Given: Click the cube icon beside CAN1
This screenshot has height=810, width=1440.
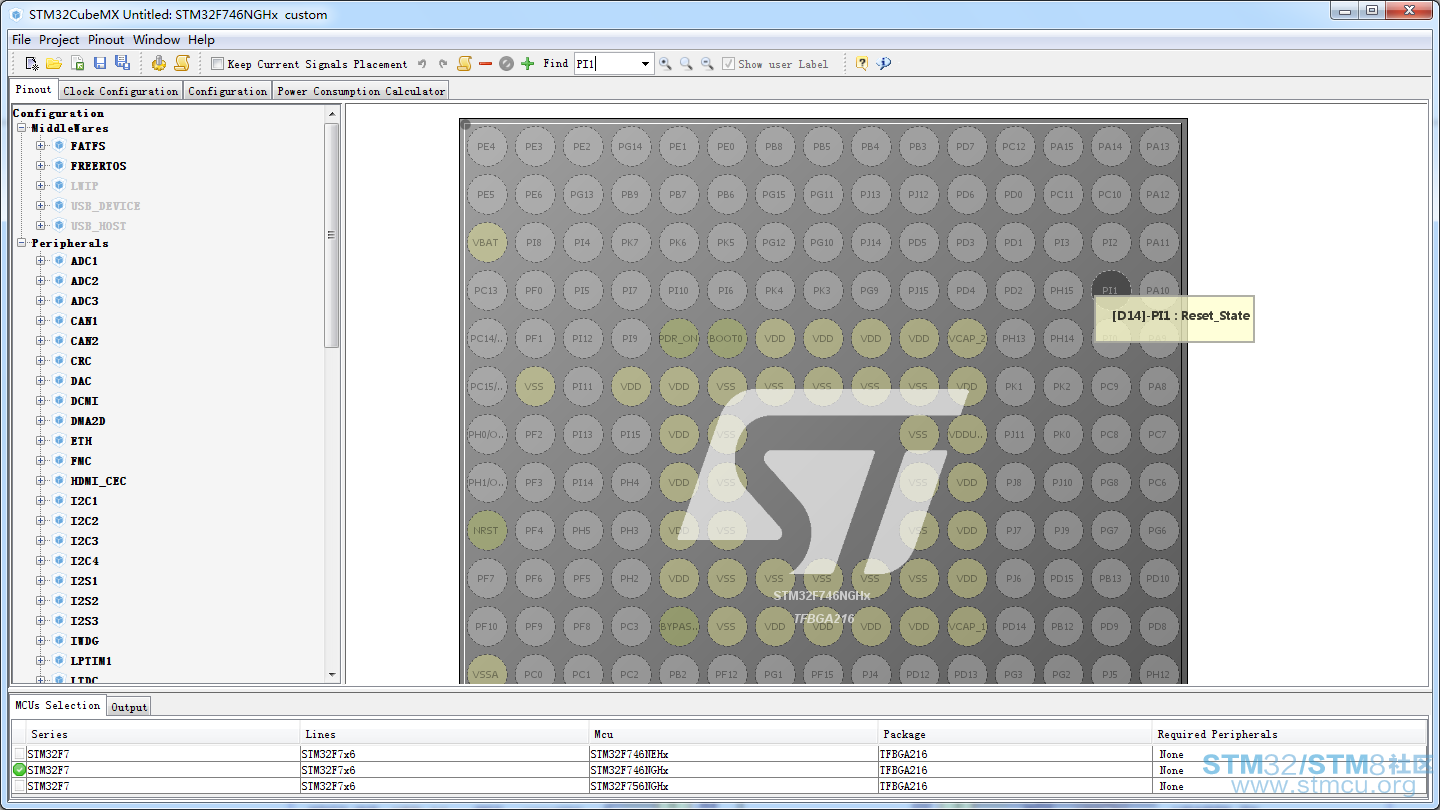Looking at the screenshot, I should pyautogui.click(x=59, y=321).
